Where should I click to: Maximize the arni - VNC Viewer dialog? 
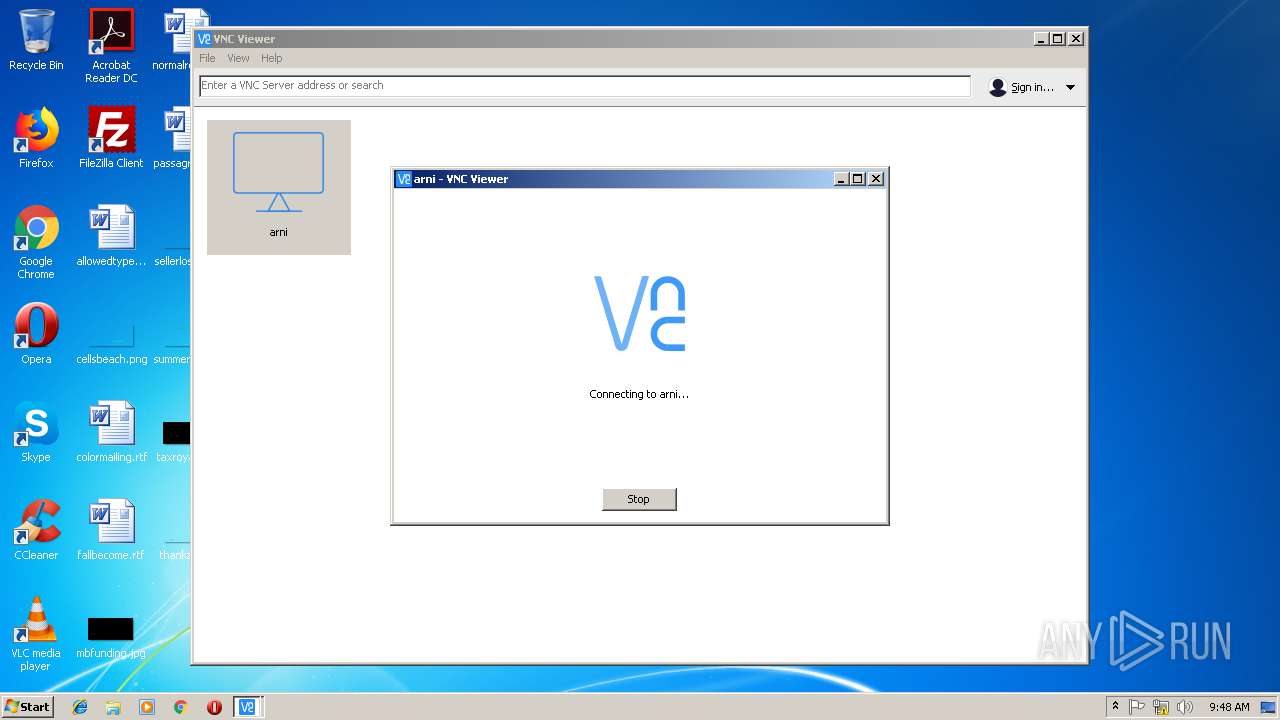pyautogui.click(x=858, y=179)
